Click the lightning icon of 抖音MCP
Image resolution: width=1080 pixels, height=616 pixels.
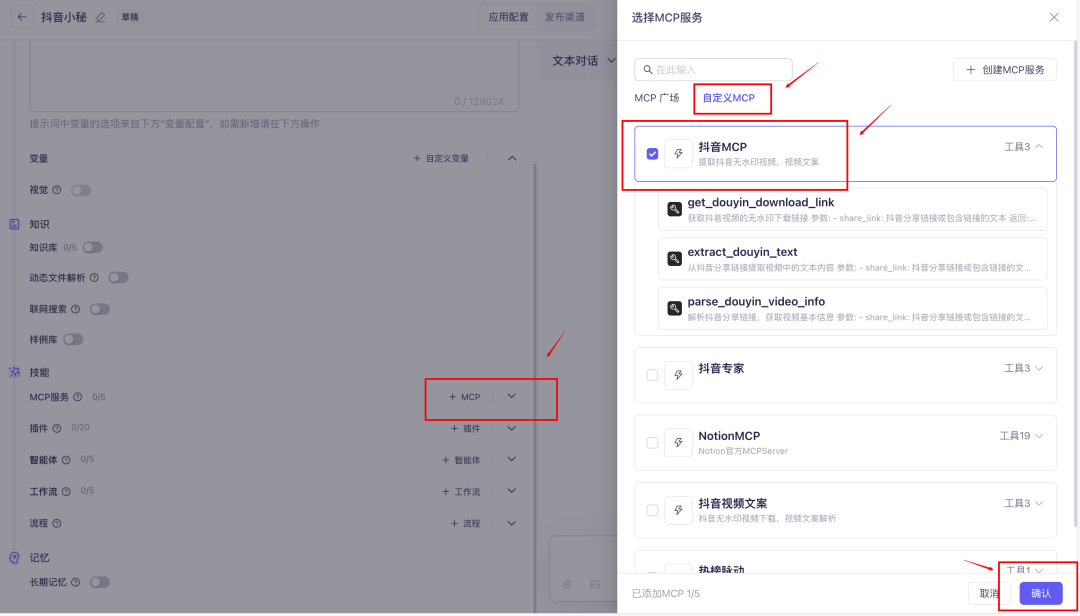click(678, 154)
